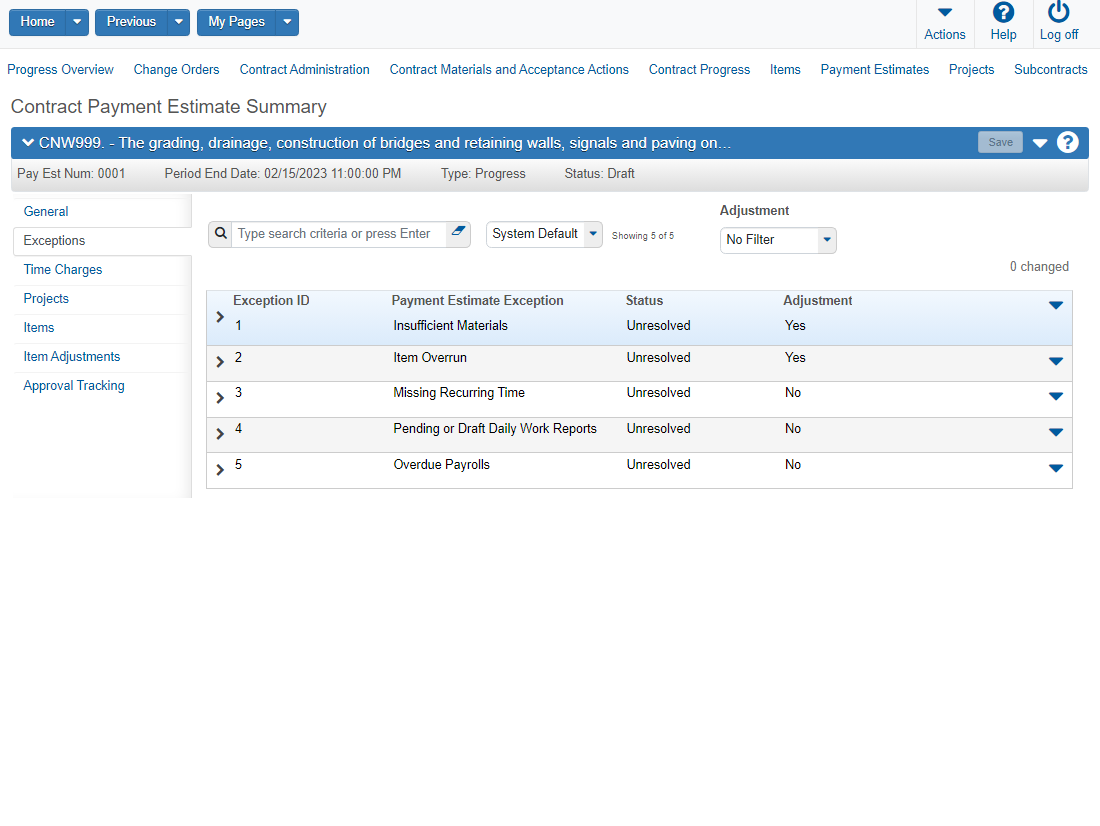Image resolution: width=1100 pixels, height=826 pixels.
Task: Open Subcontracts link
Action: pos(1051,69)
